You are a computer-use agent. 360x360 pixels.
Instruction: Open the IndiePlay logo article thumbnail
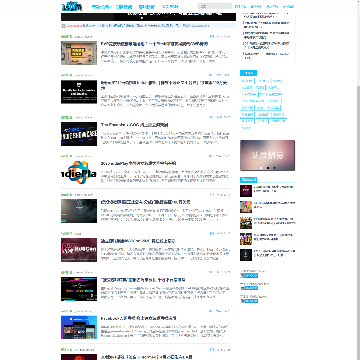coord(79,173)
